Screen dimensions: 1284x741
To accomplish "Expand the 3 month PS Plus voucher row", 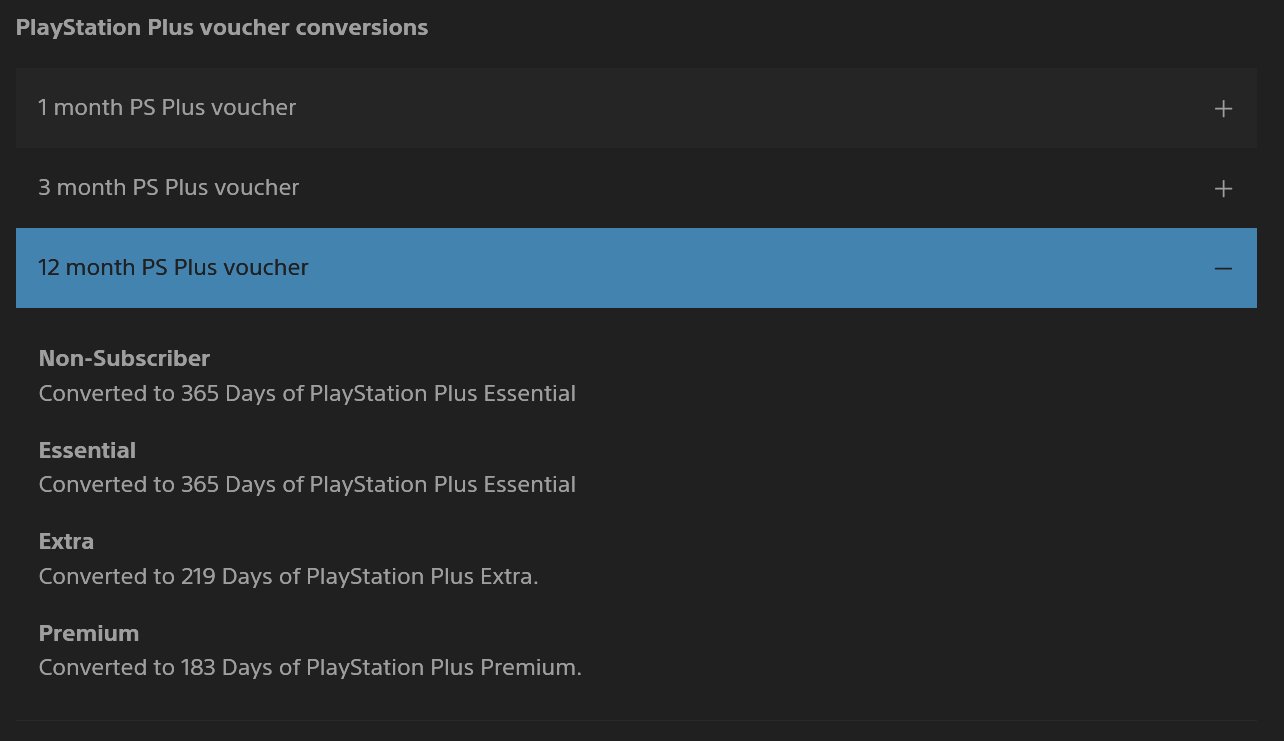I will point(636,188).
